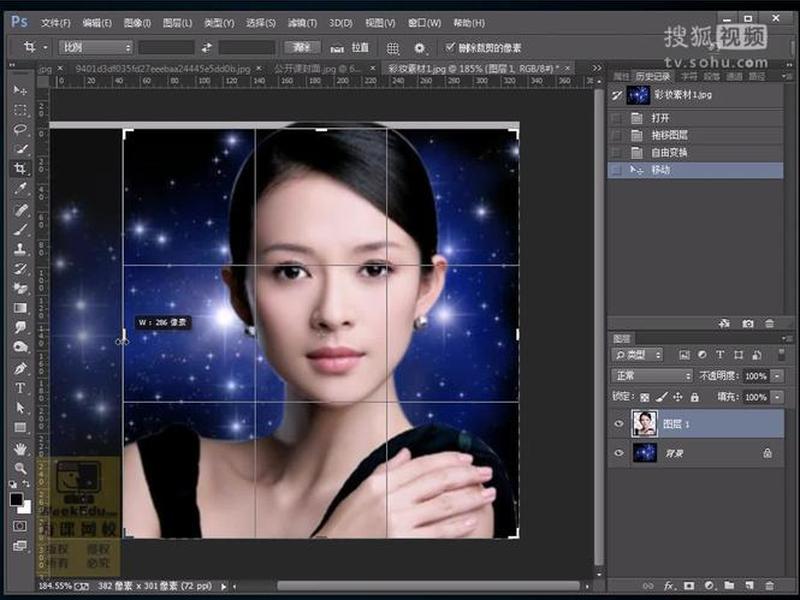Change the screen mode in the toolbox
Viewport: 800px width, 600px height.
click(x=20, y=546)
